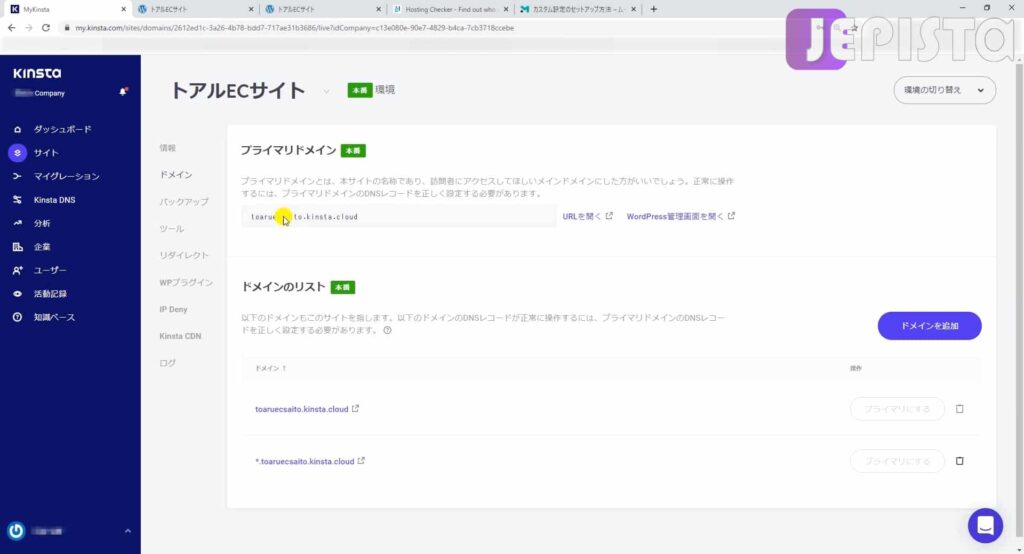Viewport: 1024px width, 554px height.
Task: Click the analytics chart icon
Action: 18,223
